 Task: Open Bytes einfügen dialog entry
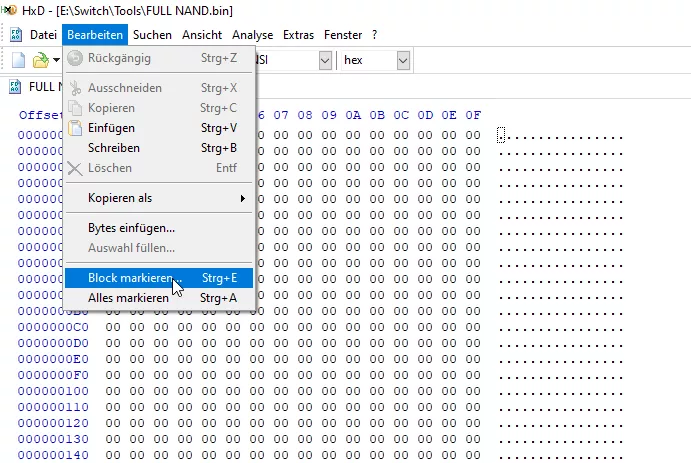[131, 228]
